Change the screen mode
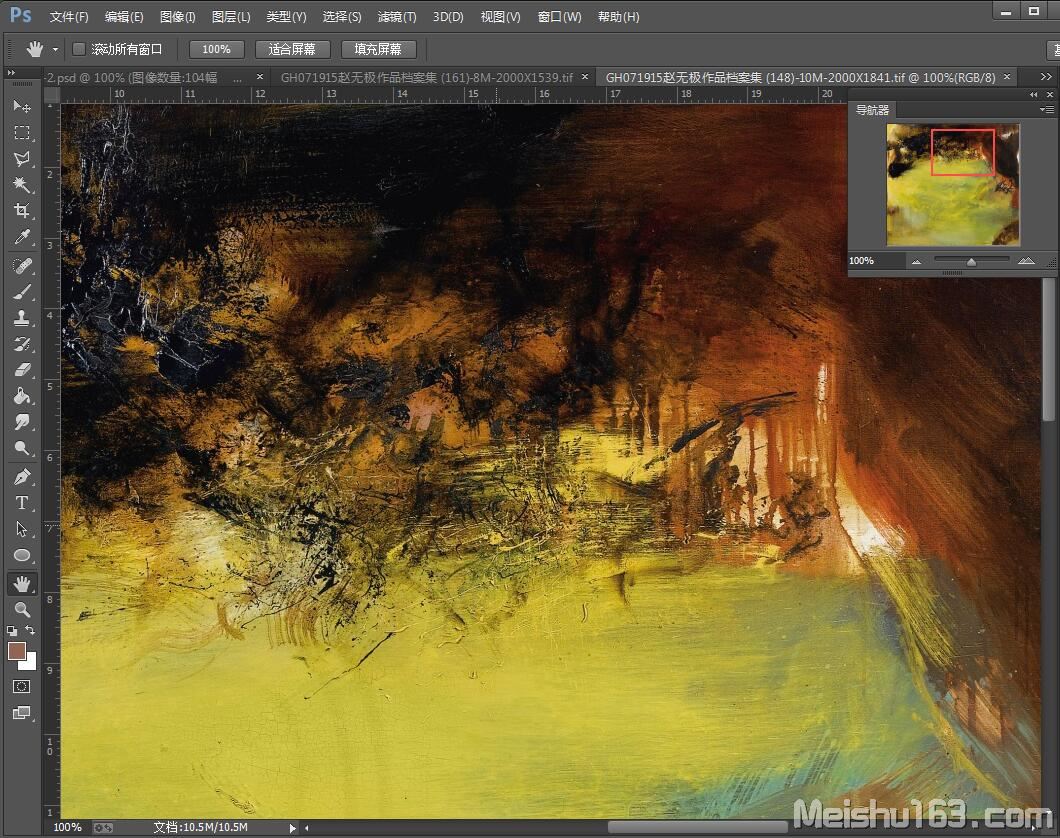1060x838 pixels. tap(22, 713)
